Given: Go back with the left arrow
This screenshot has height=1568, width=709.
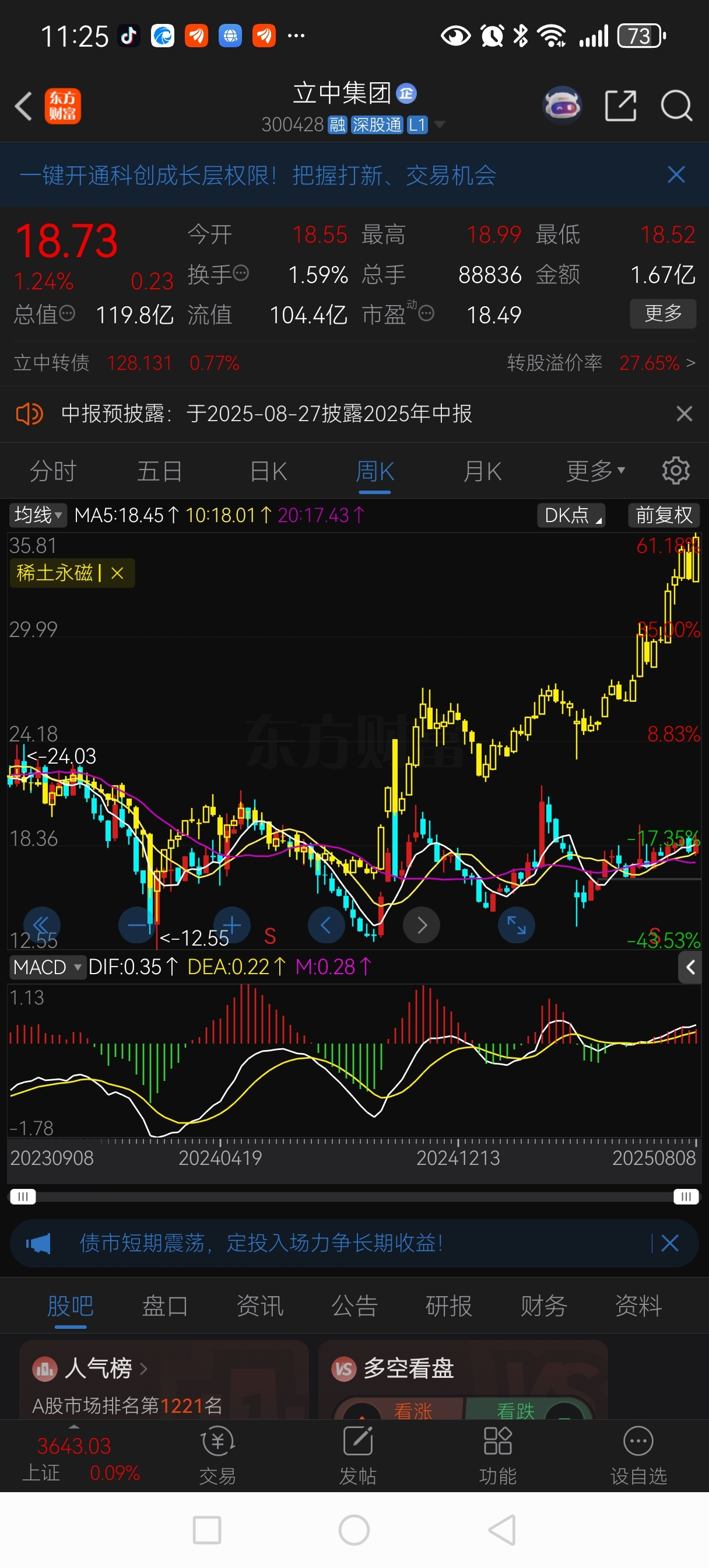Looking at the screenshot, I should coord(23,107).
